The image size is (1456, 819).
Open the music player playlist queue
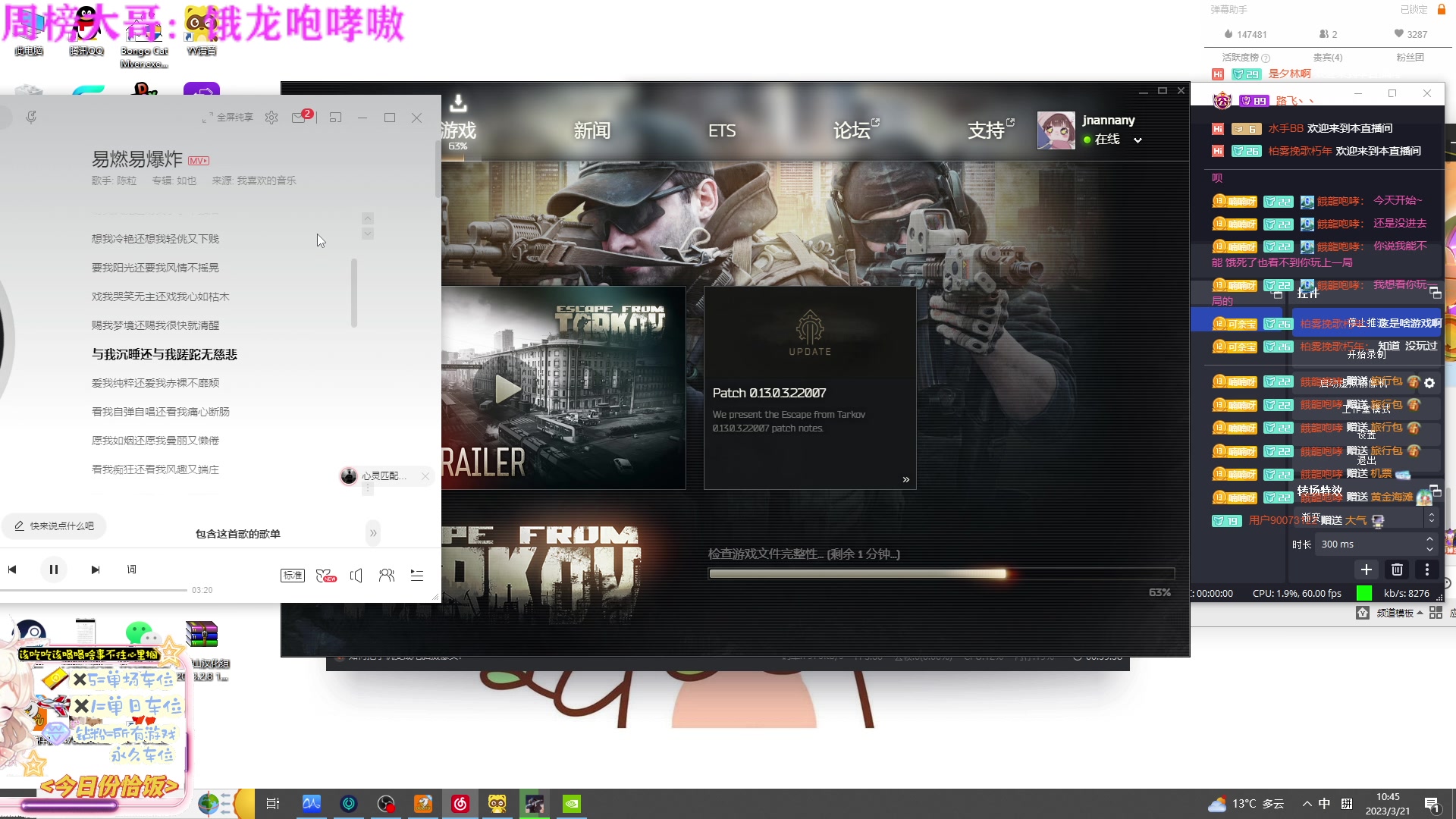[x=417, y=576]
